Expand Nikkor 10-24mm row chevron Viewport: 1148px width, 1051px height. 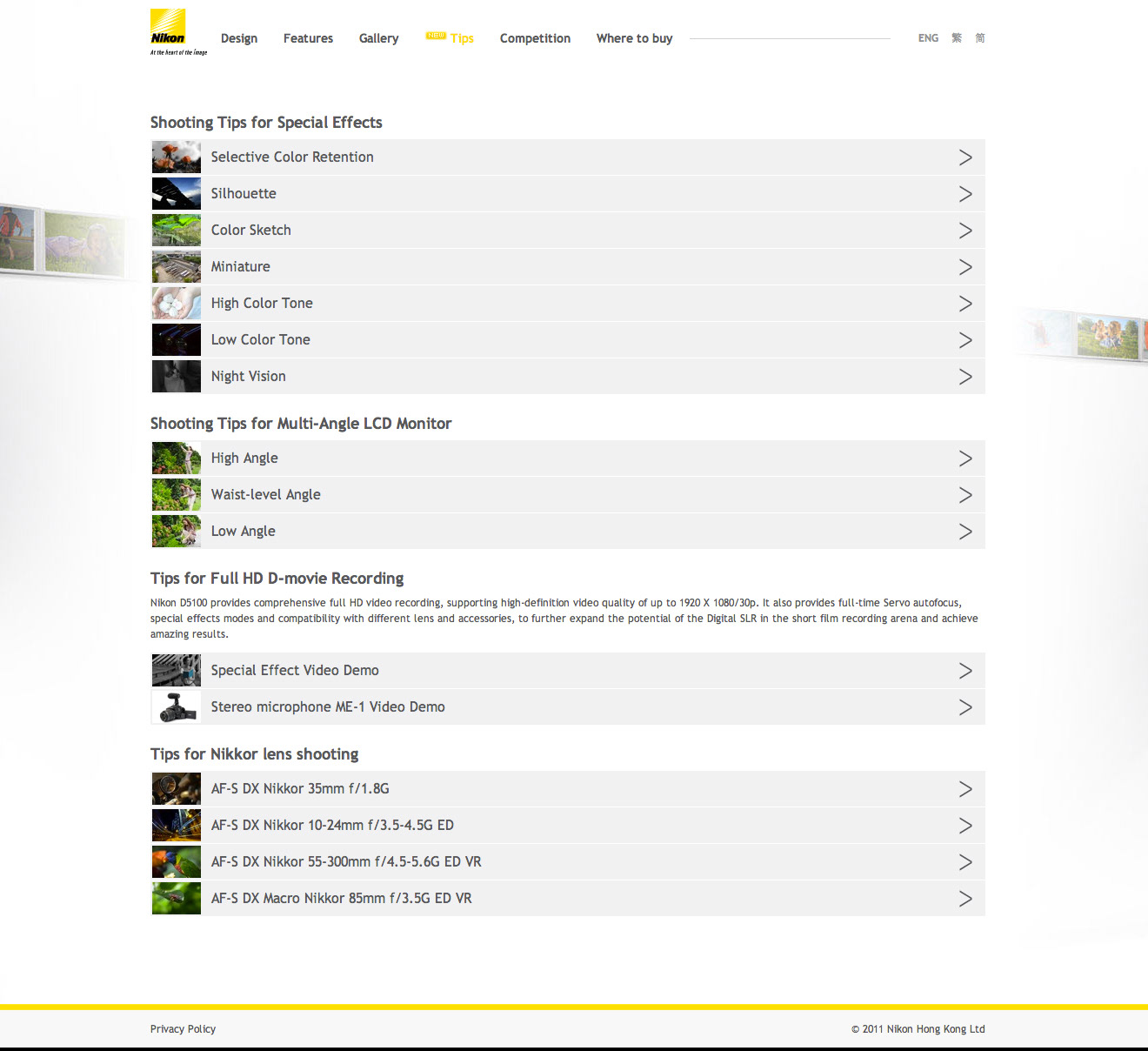click(965, 826)
